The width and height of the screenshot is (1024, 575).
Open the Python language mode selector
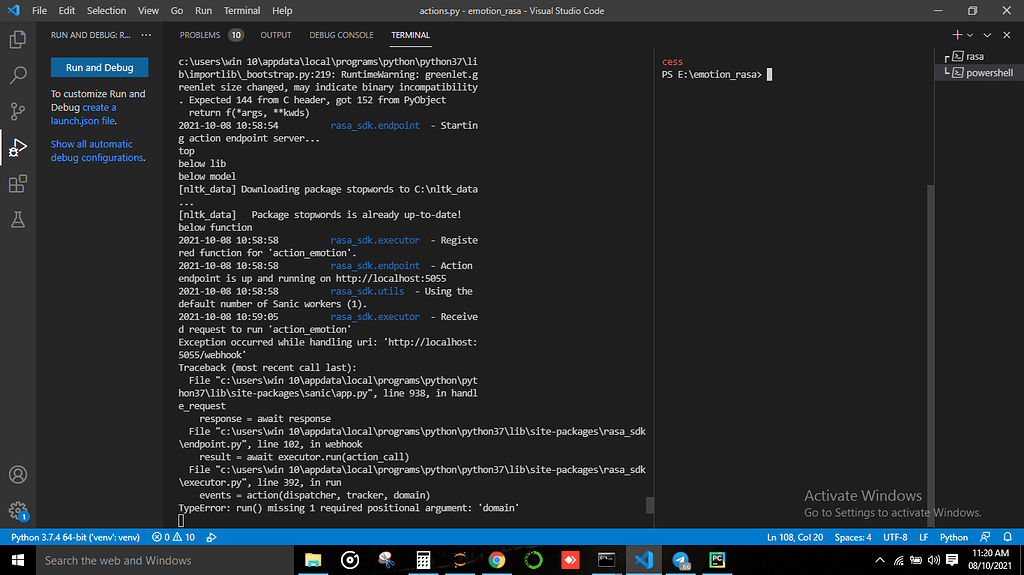[x=953, y=537]
